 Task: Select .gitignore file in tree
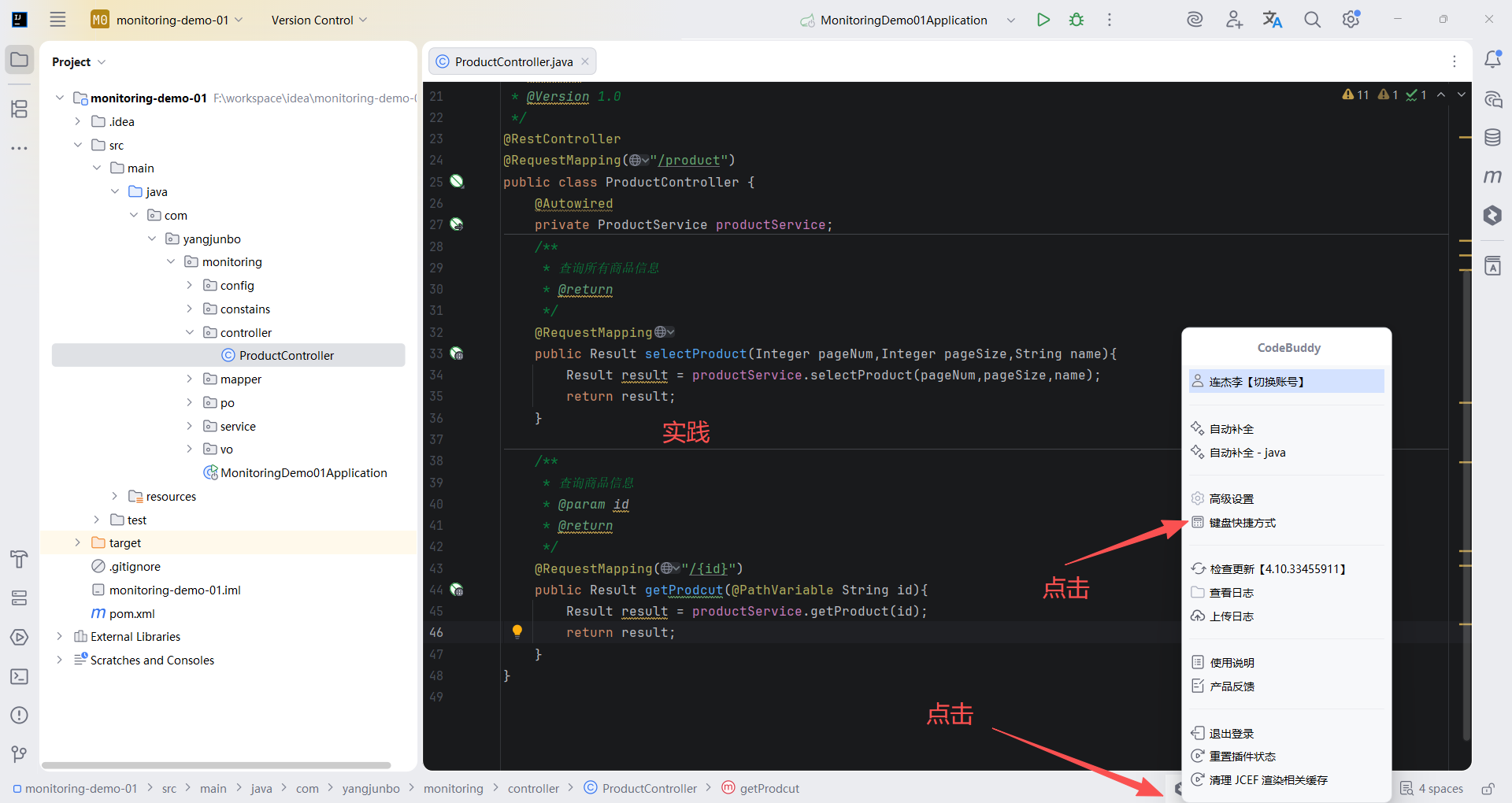pos(126,566)
